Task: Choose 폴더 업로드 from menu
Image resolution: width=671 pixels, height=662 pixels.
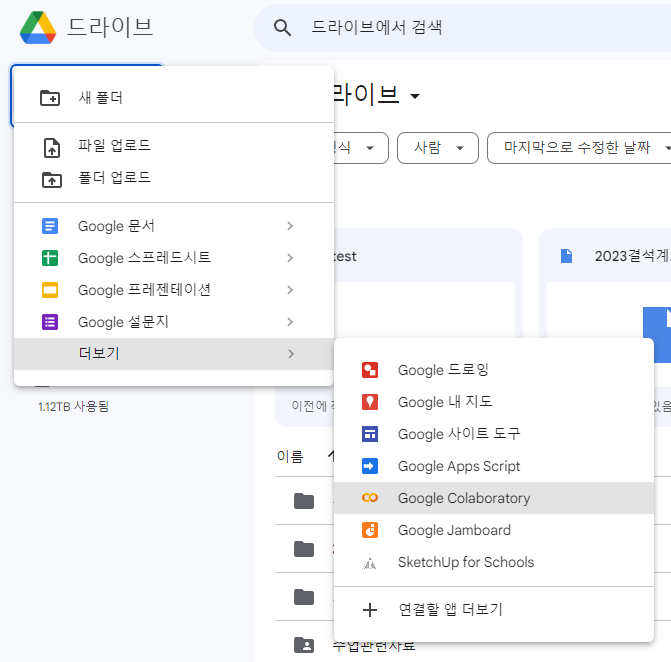Action: (x=174, y=178)
